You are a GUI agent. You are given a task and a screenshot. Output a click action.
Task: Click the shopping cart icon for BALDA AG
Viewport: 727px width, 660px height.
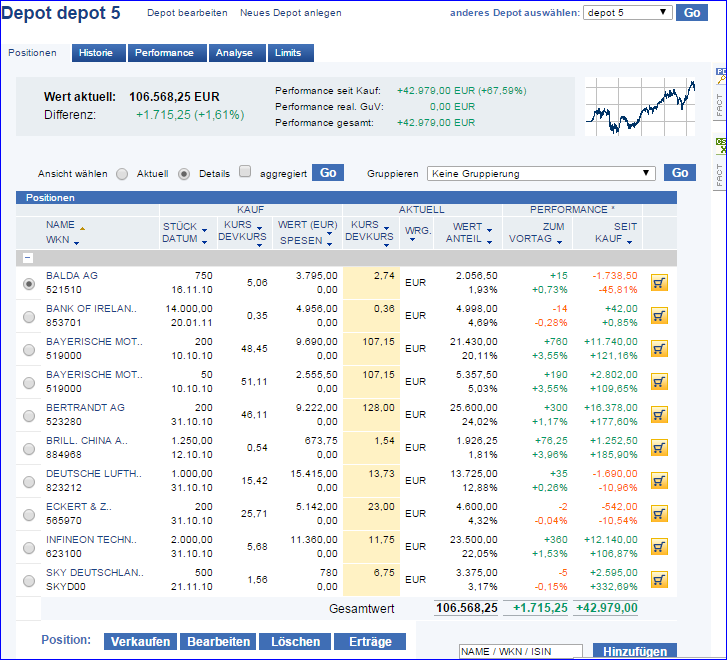pyautogui.click(x=659, y=283)
